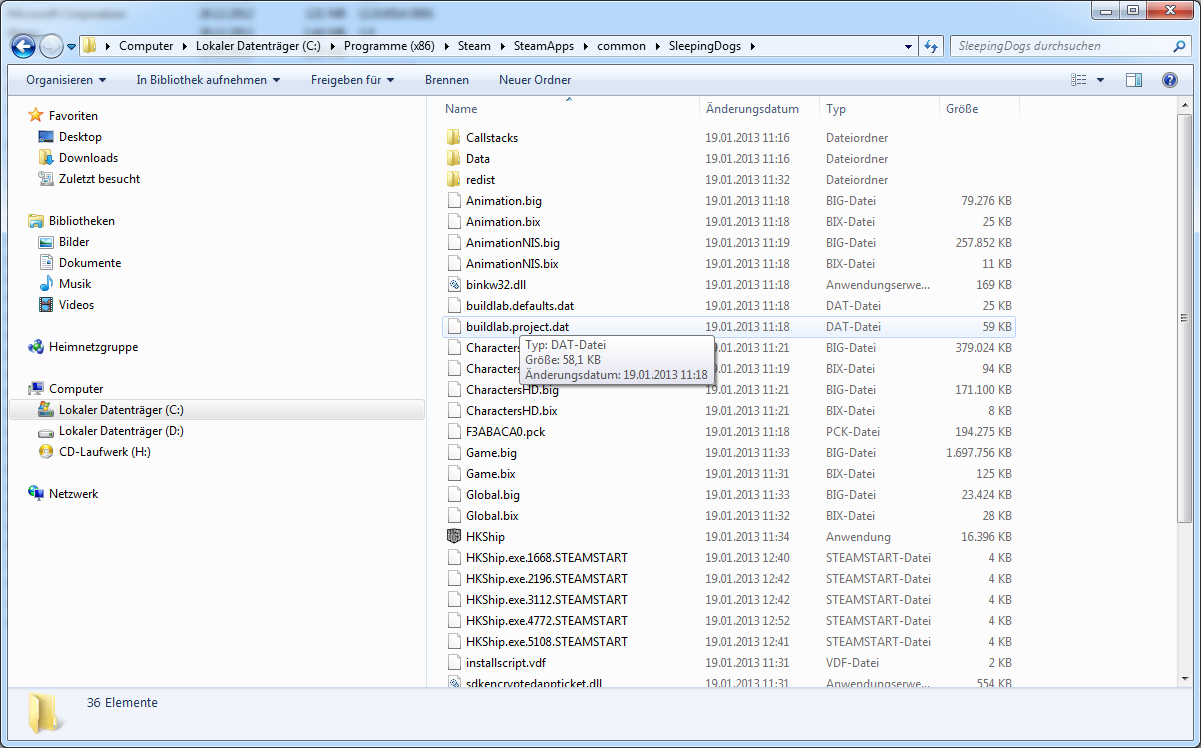Click the Forward navigation arrow button
Image resolution: width=1201 pixels, height=748 pixels.
point(51,46)
